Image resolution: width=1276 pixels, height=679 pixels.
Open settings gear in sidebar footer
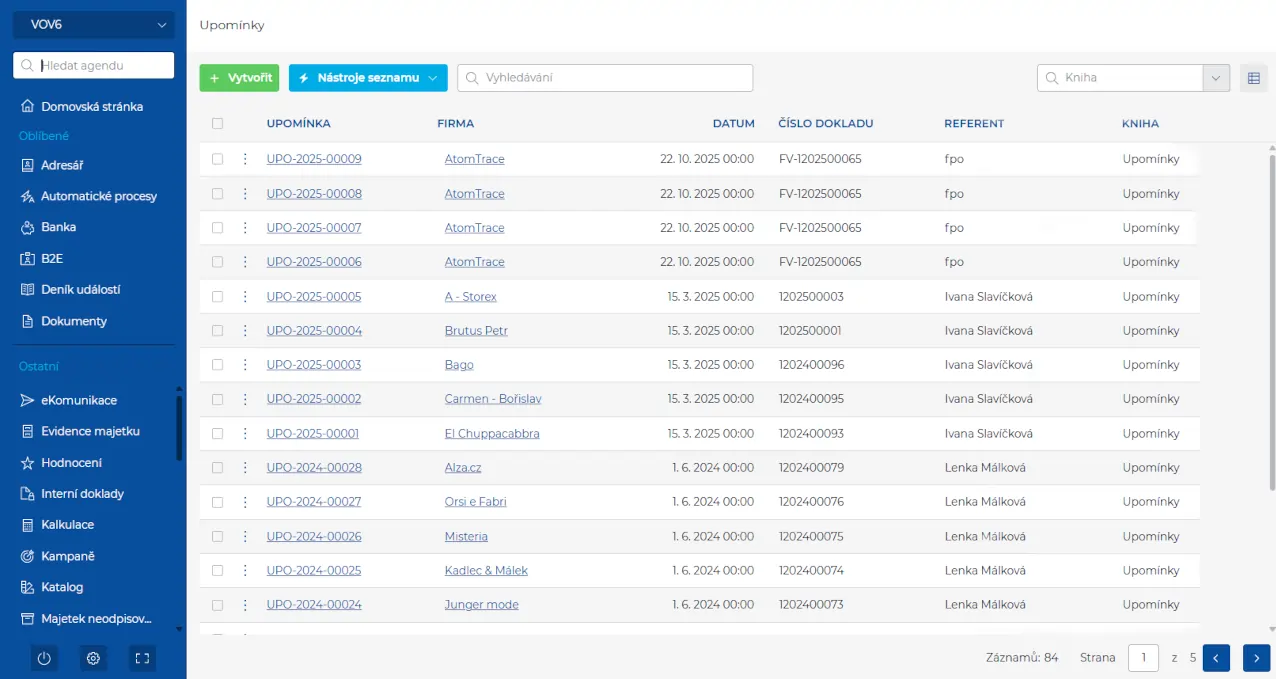click(x=93, y=658)
